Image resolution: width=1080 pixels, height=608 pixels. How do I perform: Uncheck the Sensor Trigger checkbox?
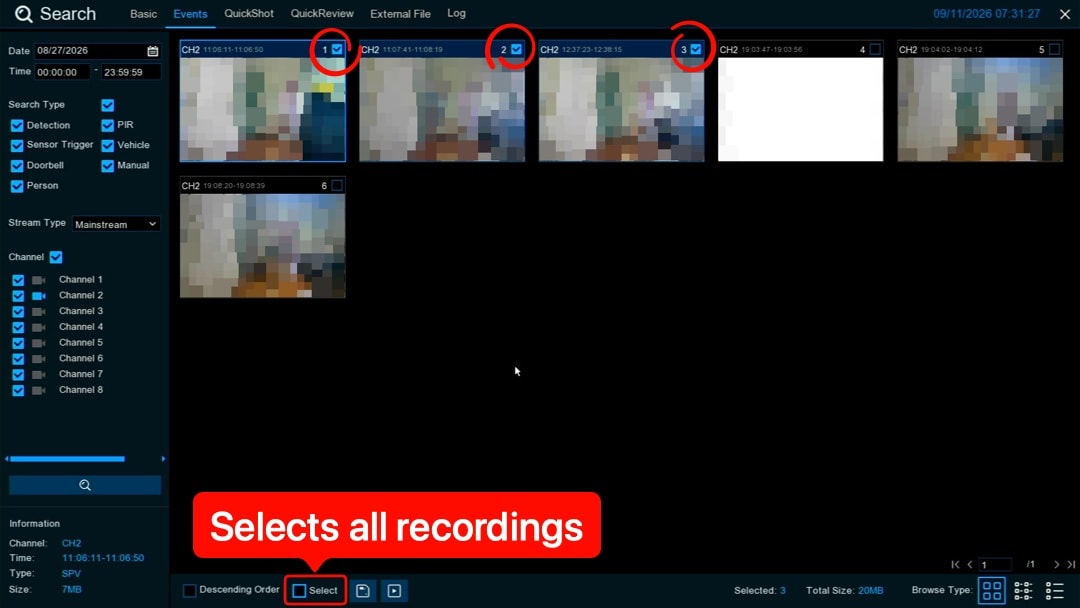point(17,145)
